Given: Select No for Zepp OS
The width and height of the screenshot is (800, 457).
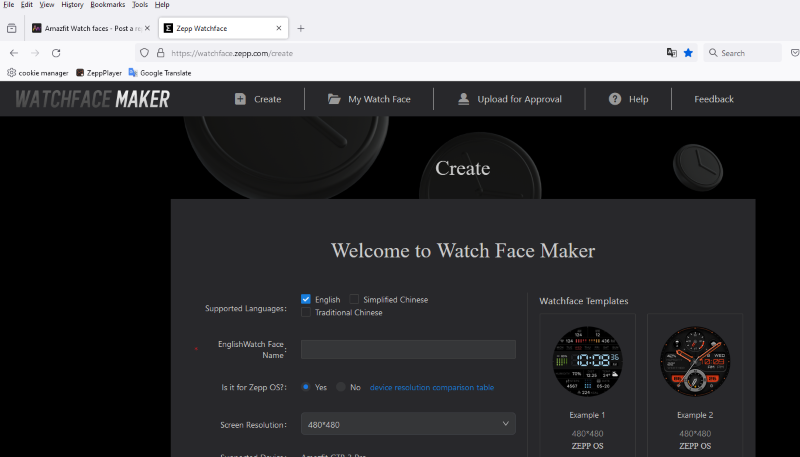Looking at the screenshot, I should pos(341,387).
